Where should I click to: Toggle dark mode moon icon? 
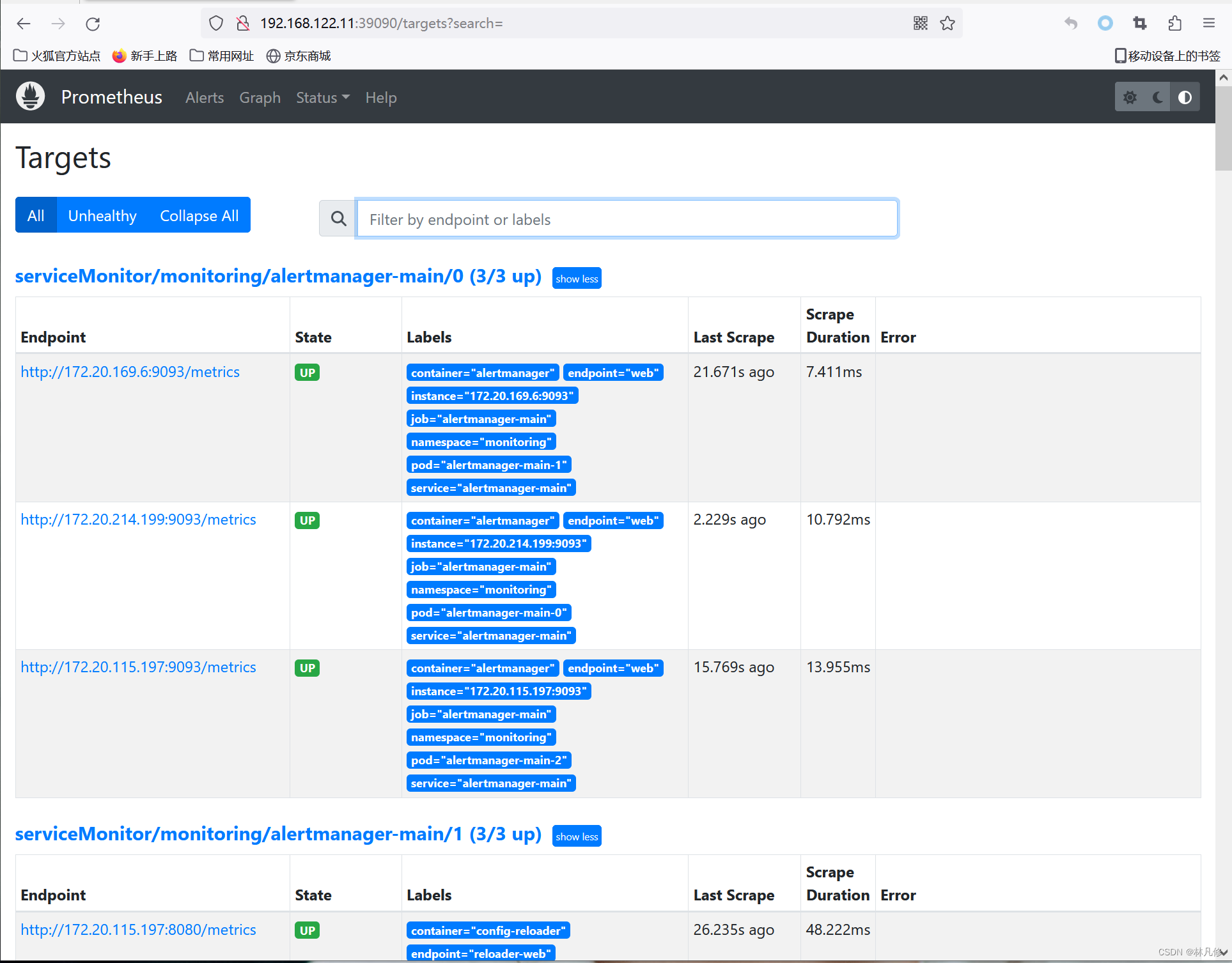pyautogui.click(x=1156, y=97)
